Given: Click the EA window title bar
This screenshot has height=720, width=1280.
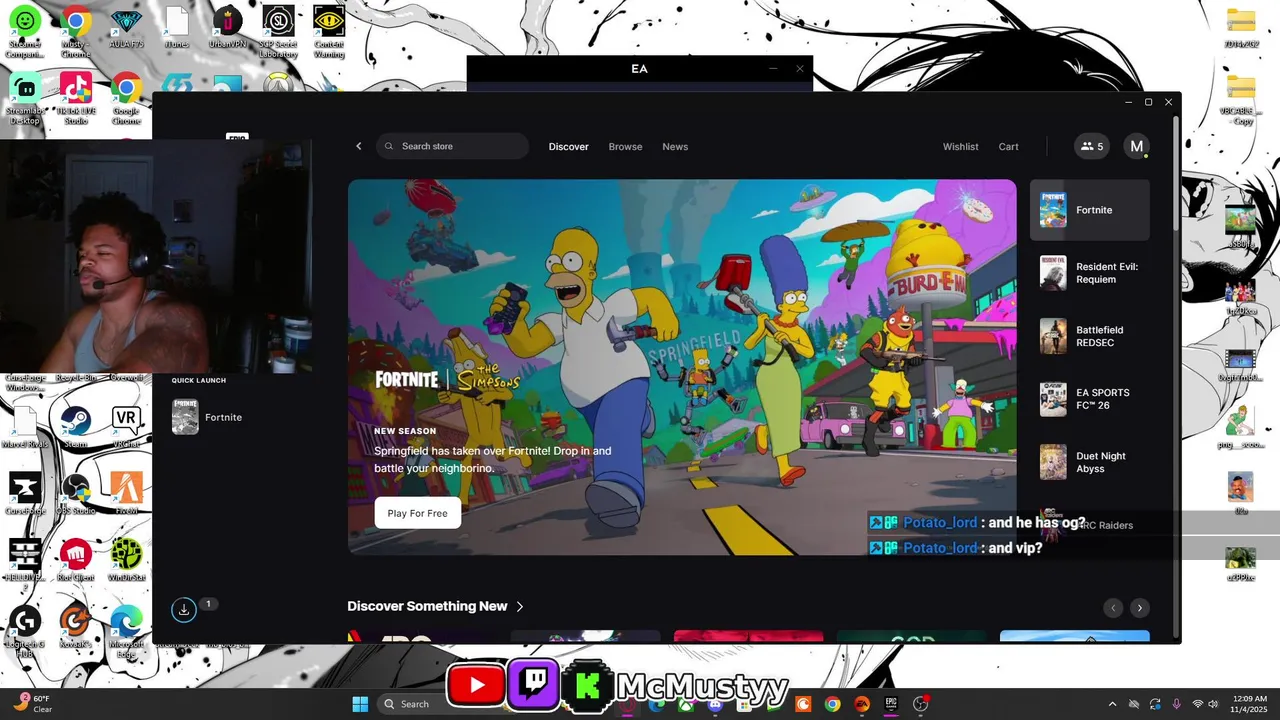Looking at the screenshot, I should (640, 69).
